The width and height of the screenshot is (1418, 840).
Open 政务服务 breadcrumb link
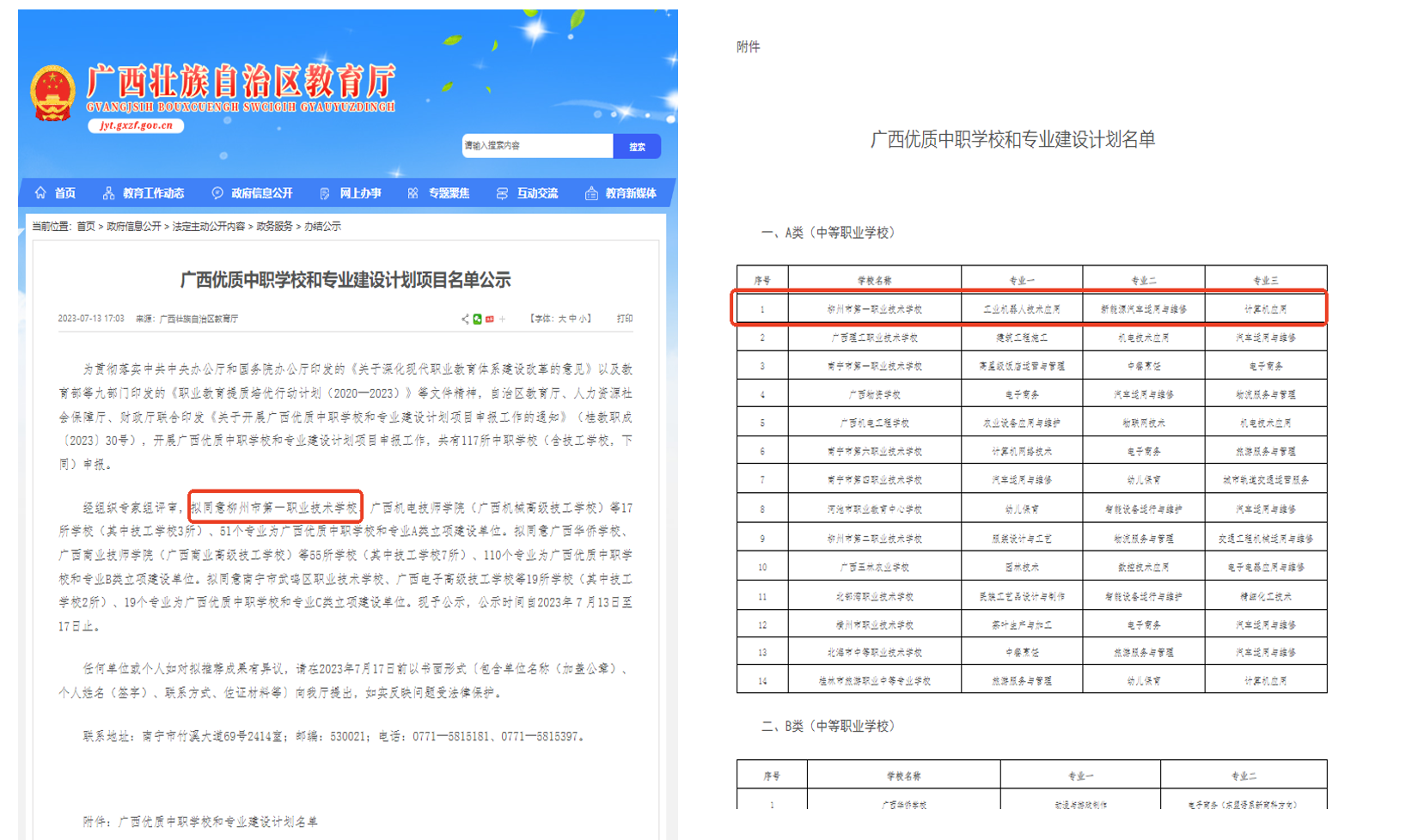tap(275, 227)
